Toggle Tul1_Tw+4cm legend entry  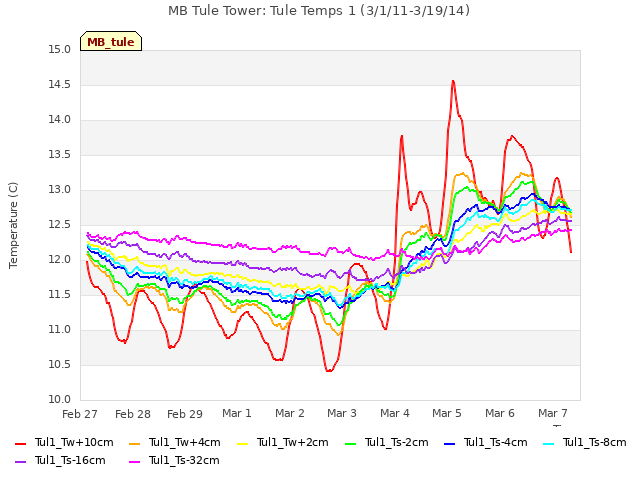pos(174,443)
